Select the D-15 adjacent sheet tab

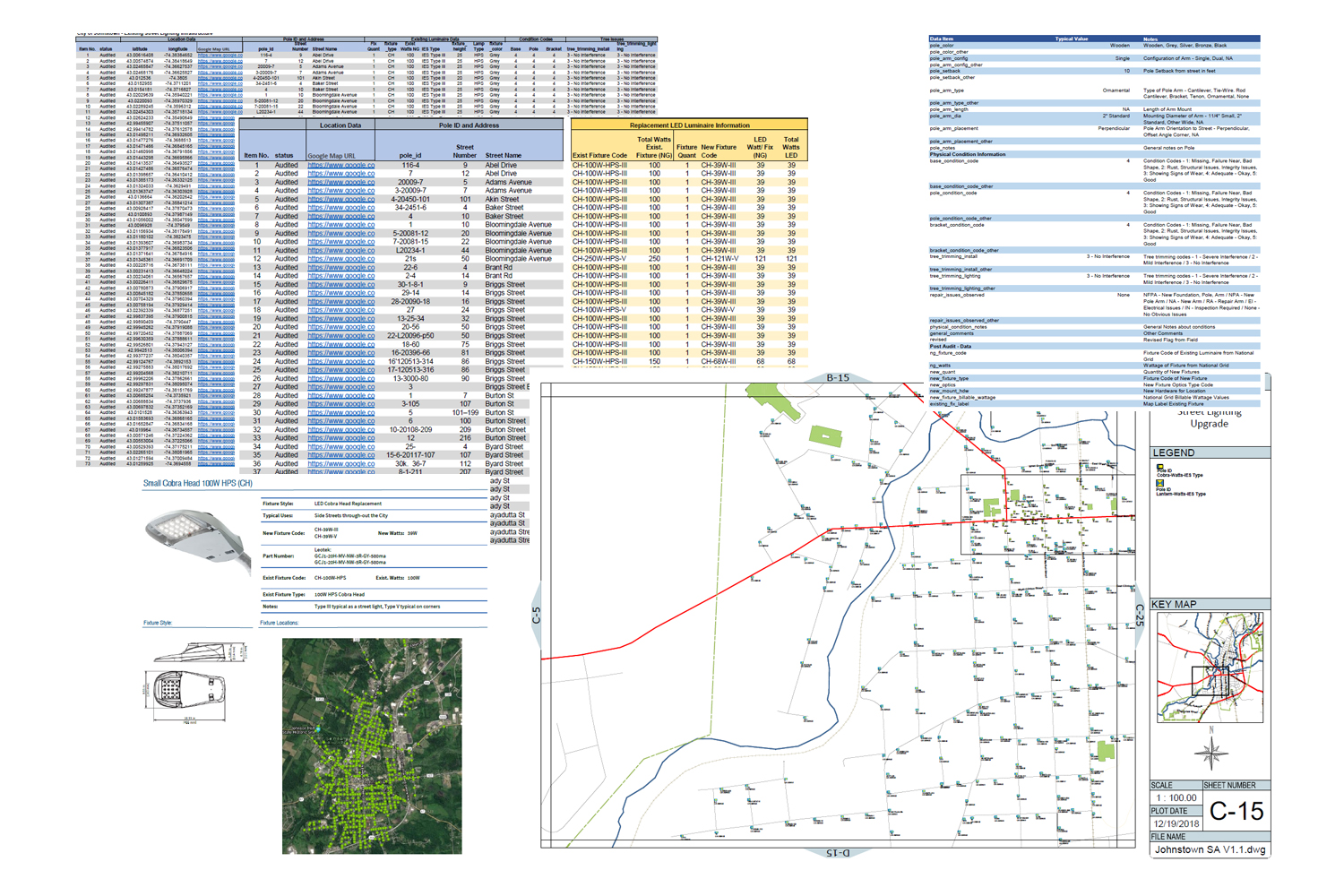(x=837, y=853)
